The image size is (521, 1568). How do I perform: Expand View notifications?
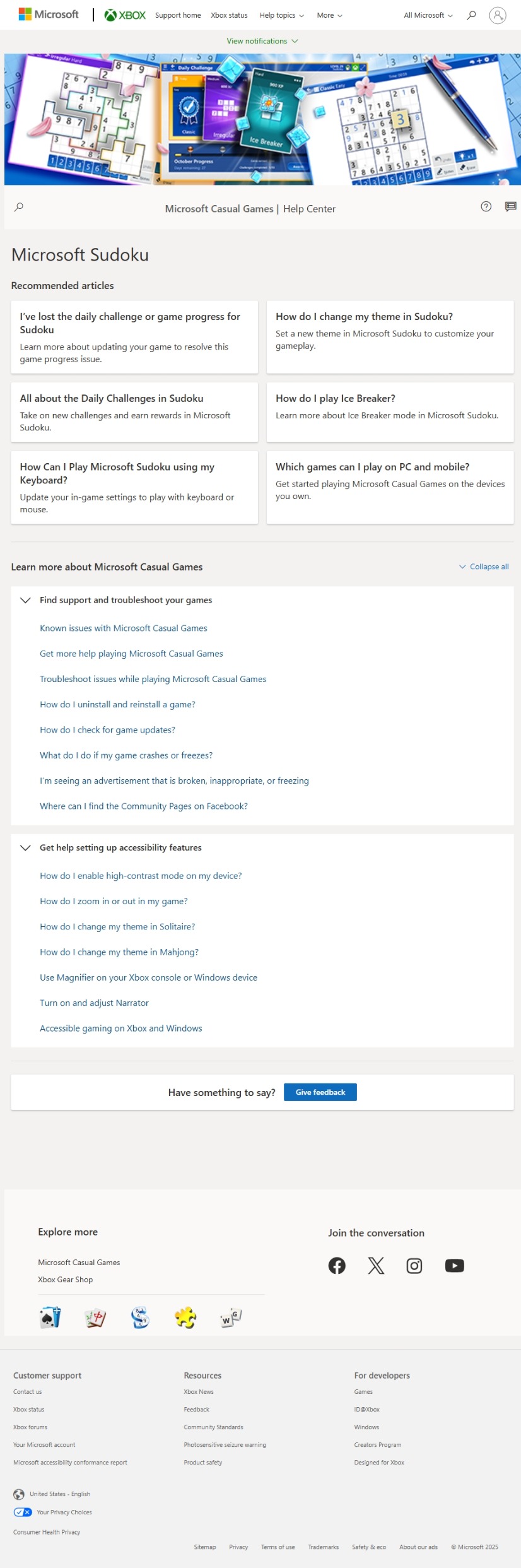point(262,41)
